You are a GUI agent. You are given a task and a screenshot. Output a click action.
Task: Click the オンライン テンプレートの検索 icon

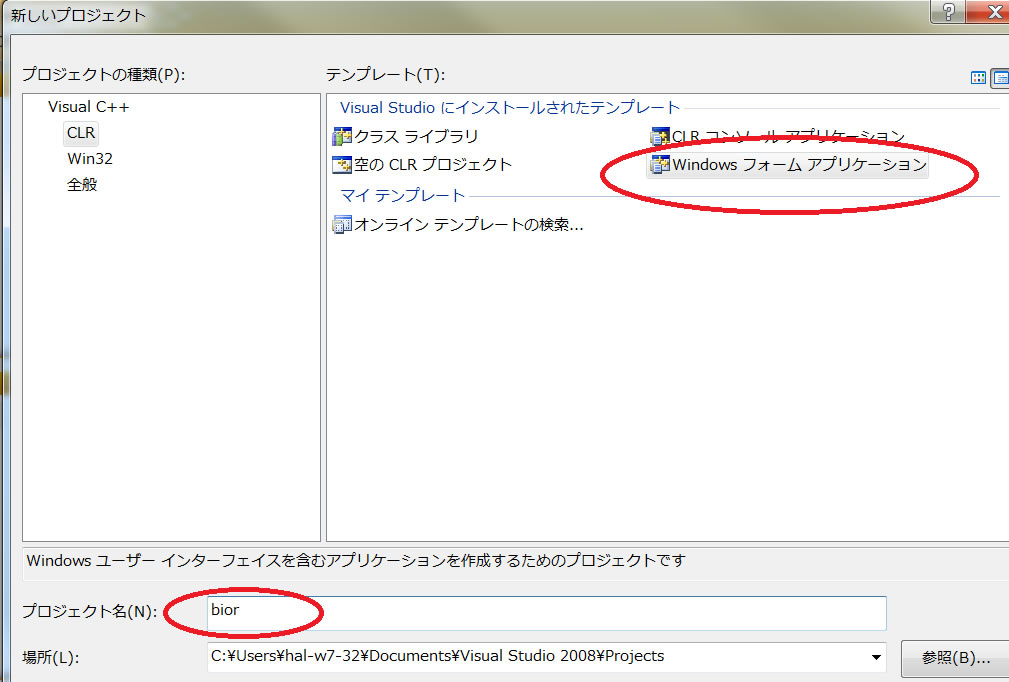342,225
